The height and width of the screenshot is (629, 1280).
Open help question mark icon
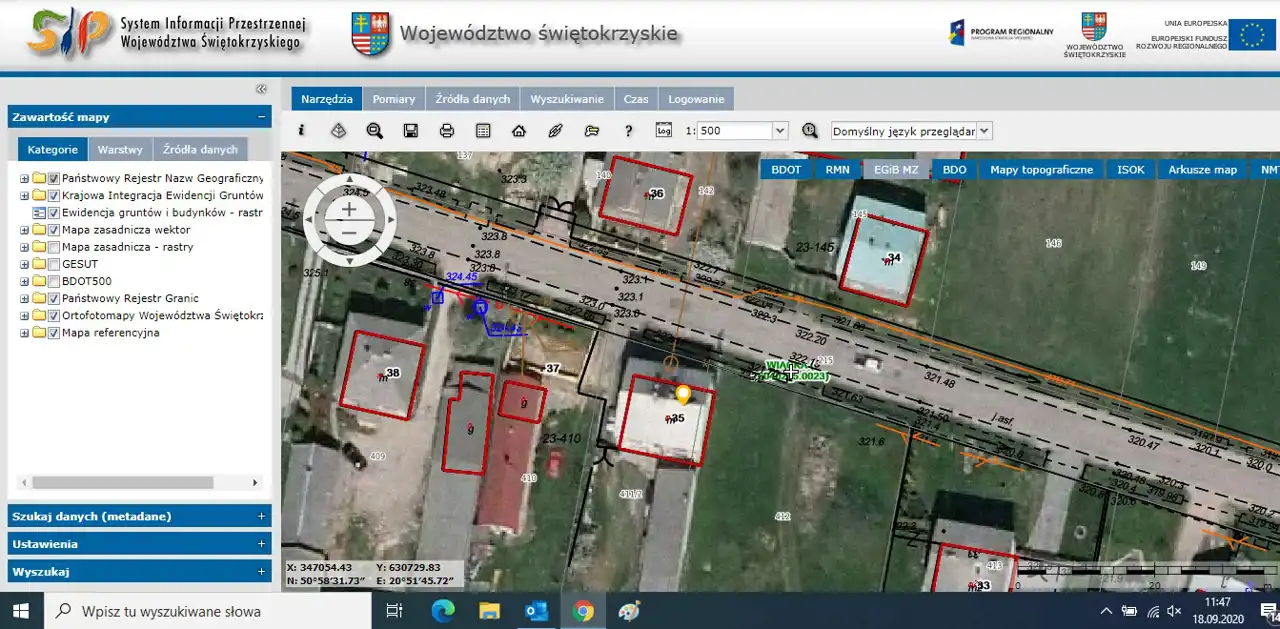pyautogui.click(x=628, y=131)
